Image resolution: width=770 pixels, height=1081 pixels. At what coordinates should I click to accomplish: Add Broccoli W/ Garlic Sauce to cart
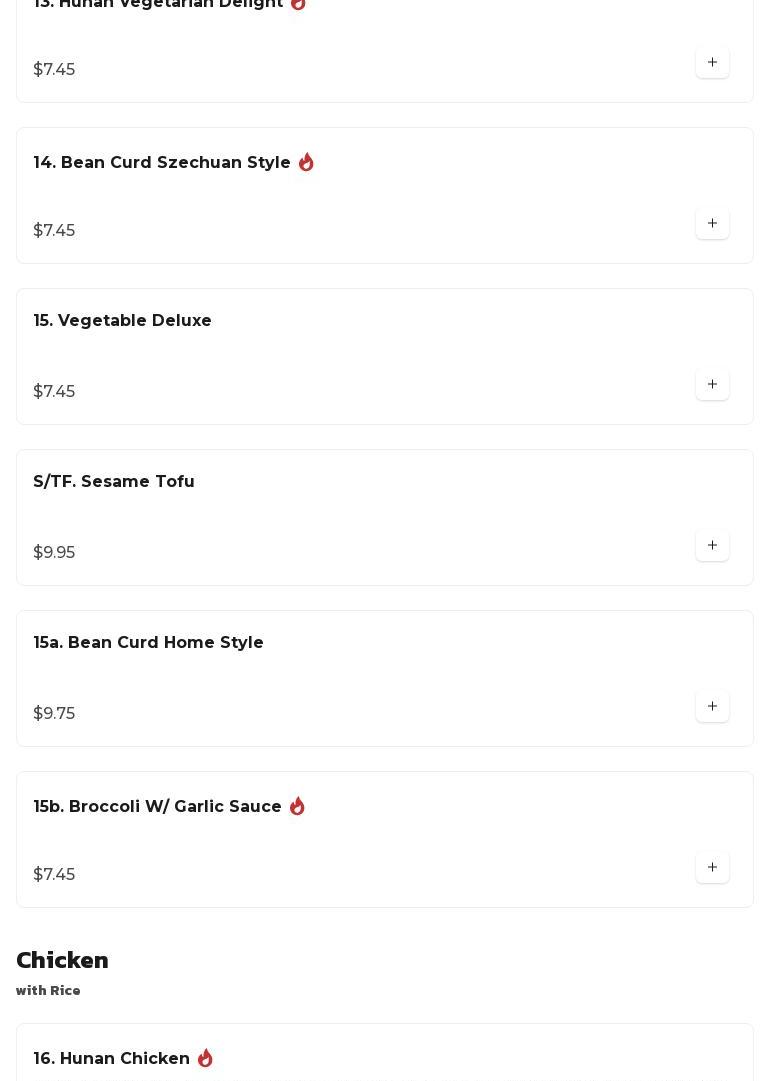712,868
